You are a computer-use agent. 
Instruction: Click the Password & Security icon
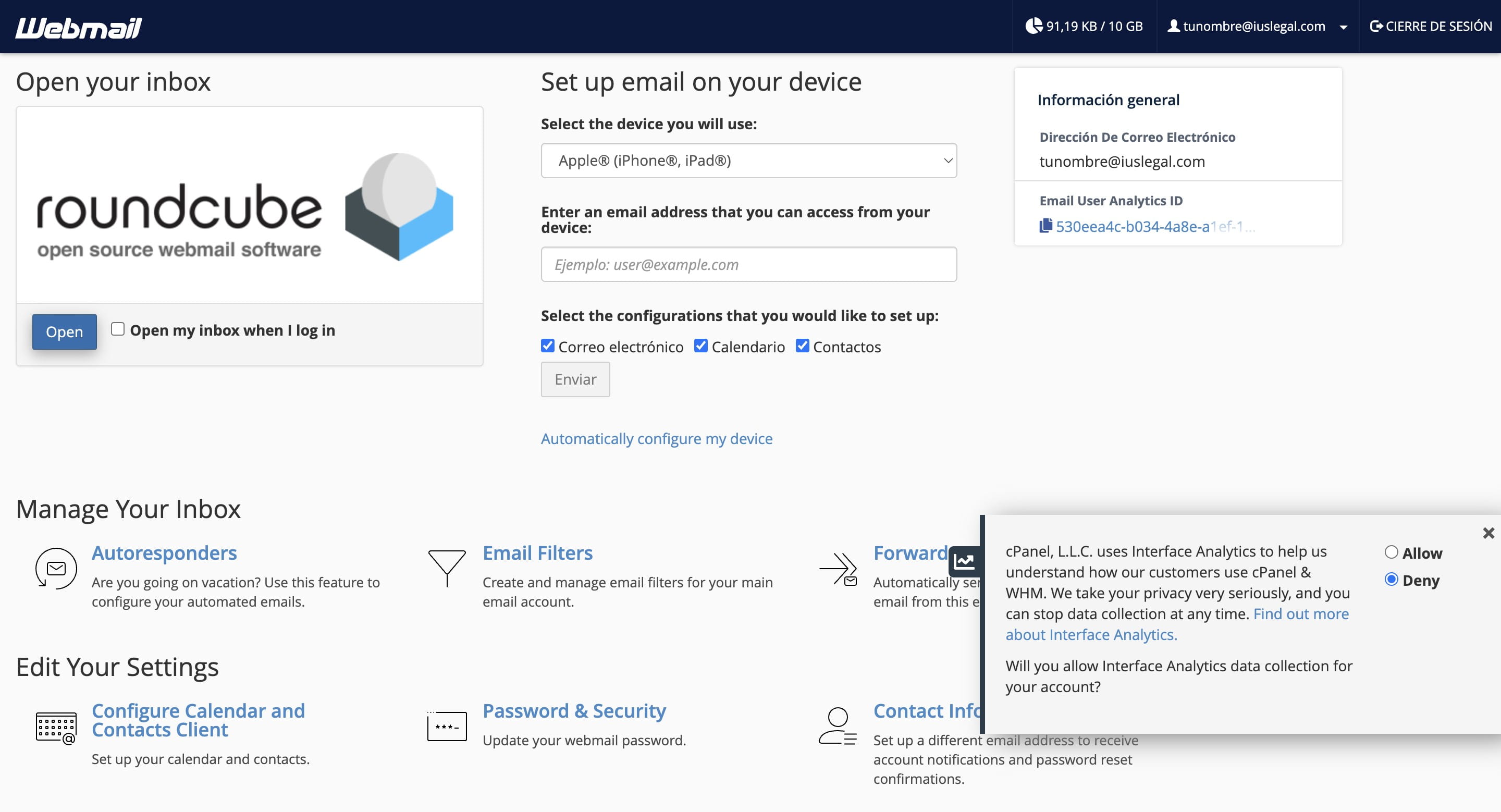[447, 727]
